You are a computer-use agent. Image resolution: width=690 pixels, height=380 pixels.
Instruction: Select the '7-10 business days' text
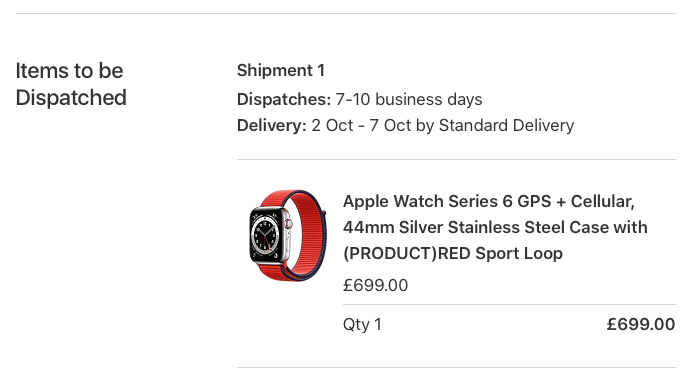point(409,99)
